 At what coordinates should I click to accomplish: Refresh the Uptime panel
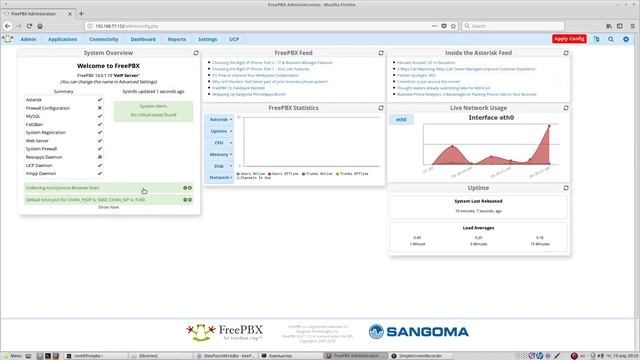click(566, 188)
